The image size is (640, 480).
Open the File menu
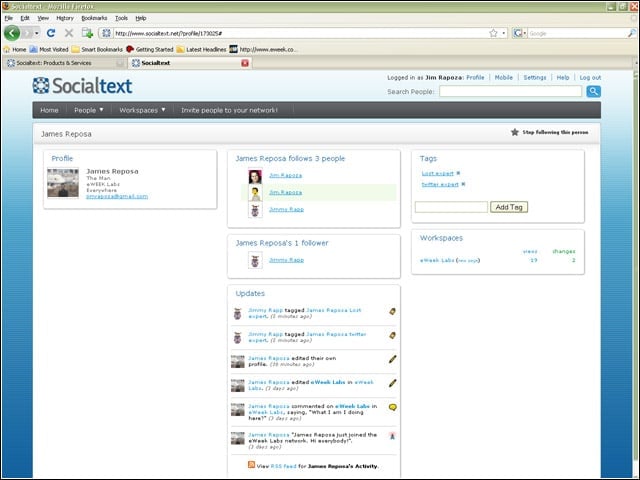tap(9, 18)
